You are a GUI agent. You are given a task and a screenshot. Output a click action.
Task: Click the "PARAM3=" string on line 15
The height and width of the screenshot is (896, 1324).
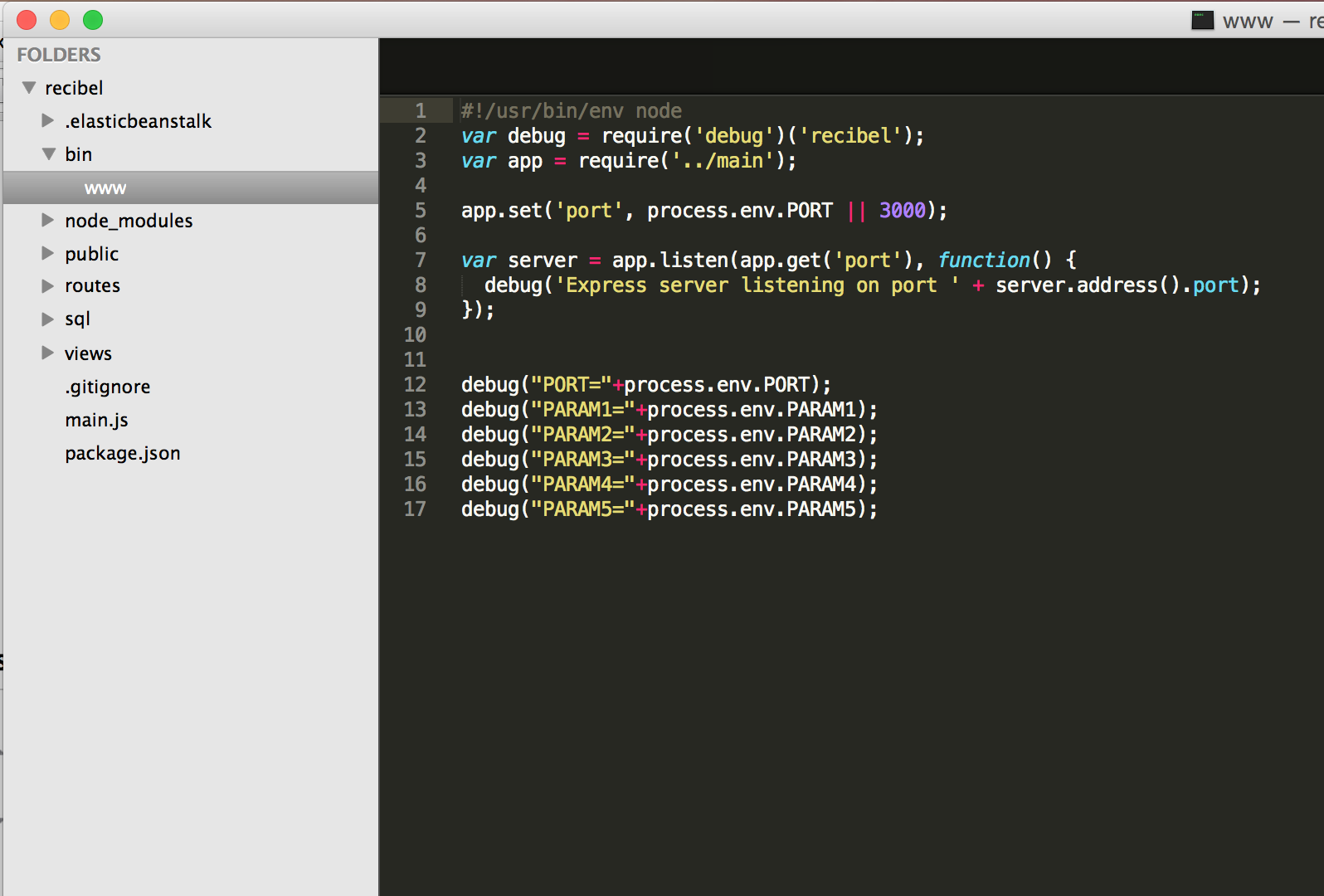(x=582, y=459)
